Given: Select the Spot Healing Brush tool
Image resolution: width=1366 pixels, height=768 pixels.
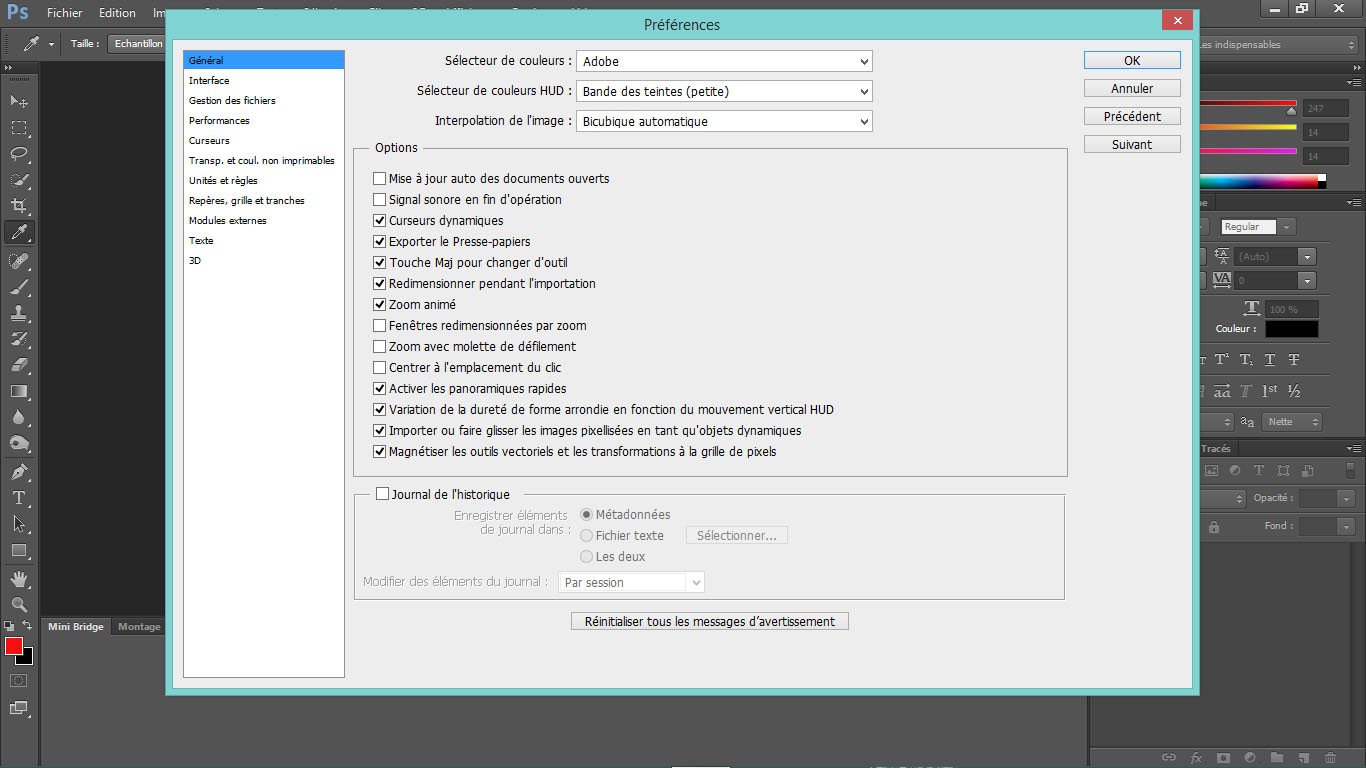Looking at the screenshot, I should pyautogui.click(x=19, y=261).
